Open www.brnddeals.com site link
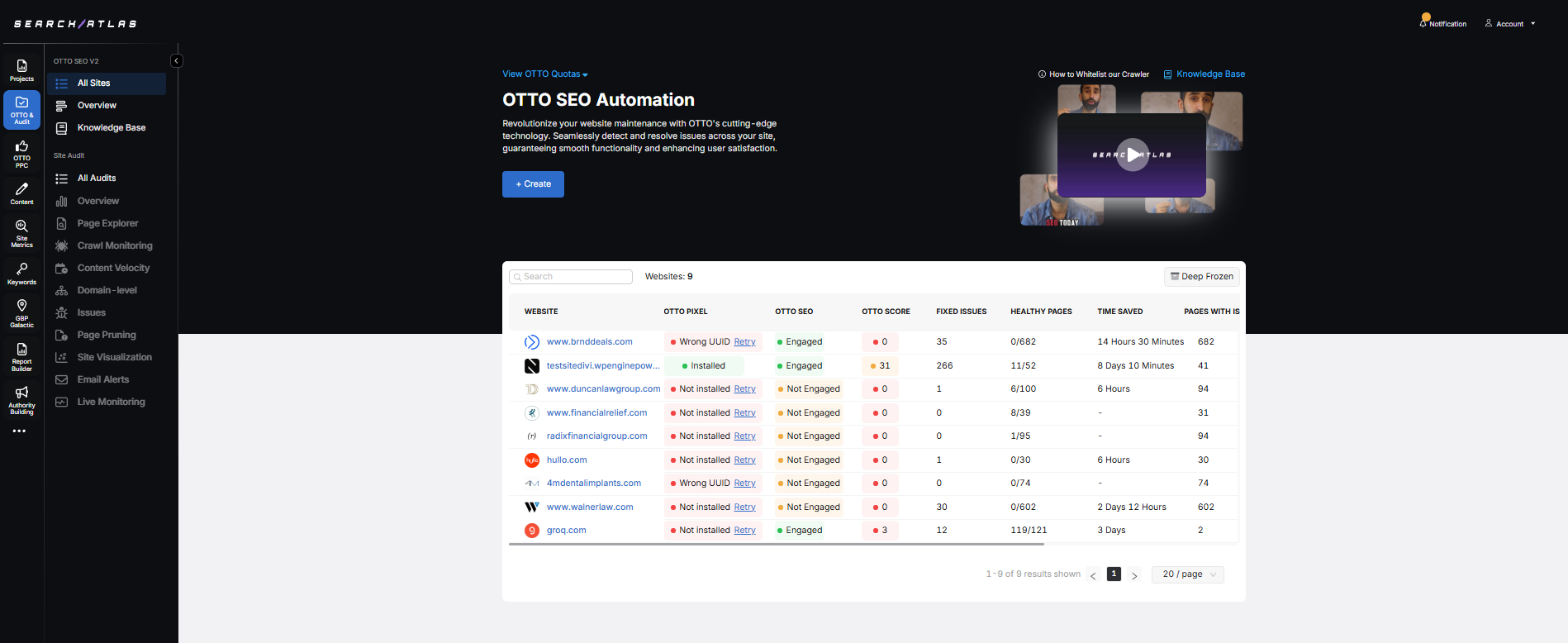The image size is (1568, 643). 589,342
